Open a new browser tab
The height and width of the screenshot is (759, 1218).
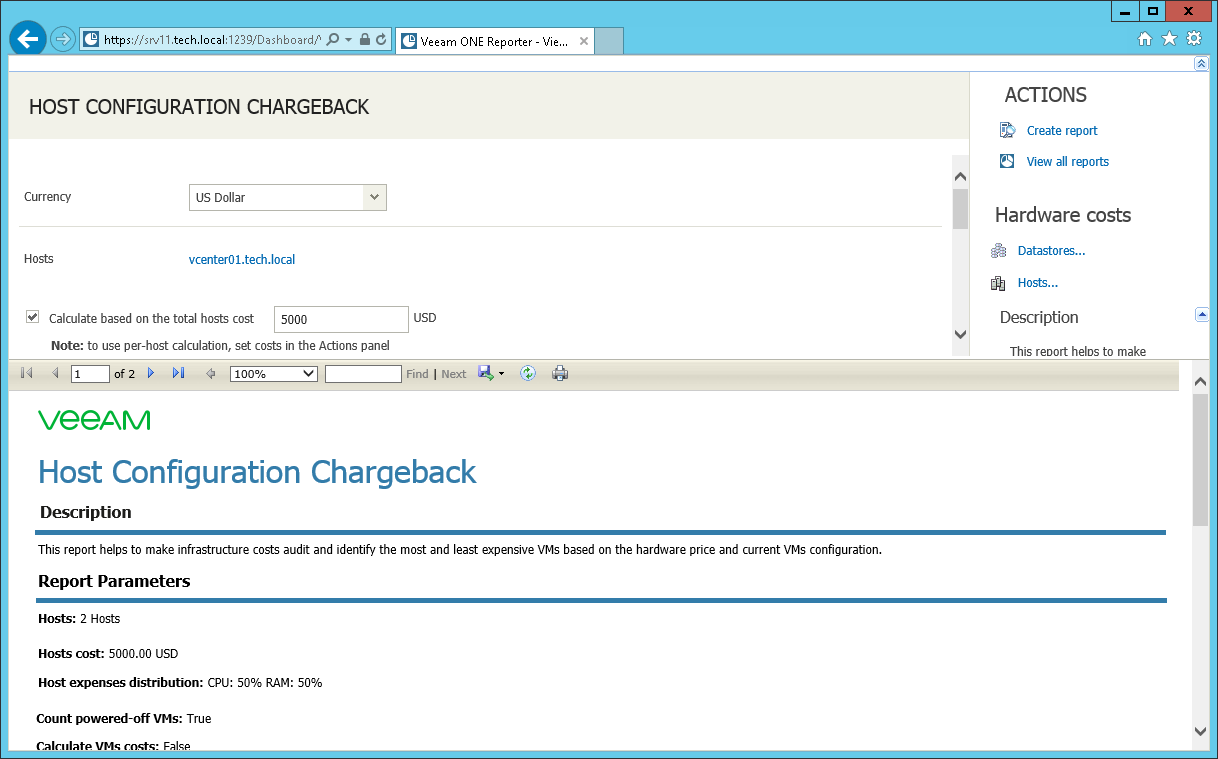click(609, 41)
